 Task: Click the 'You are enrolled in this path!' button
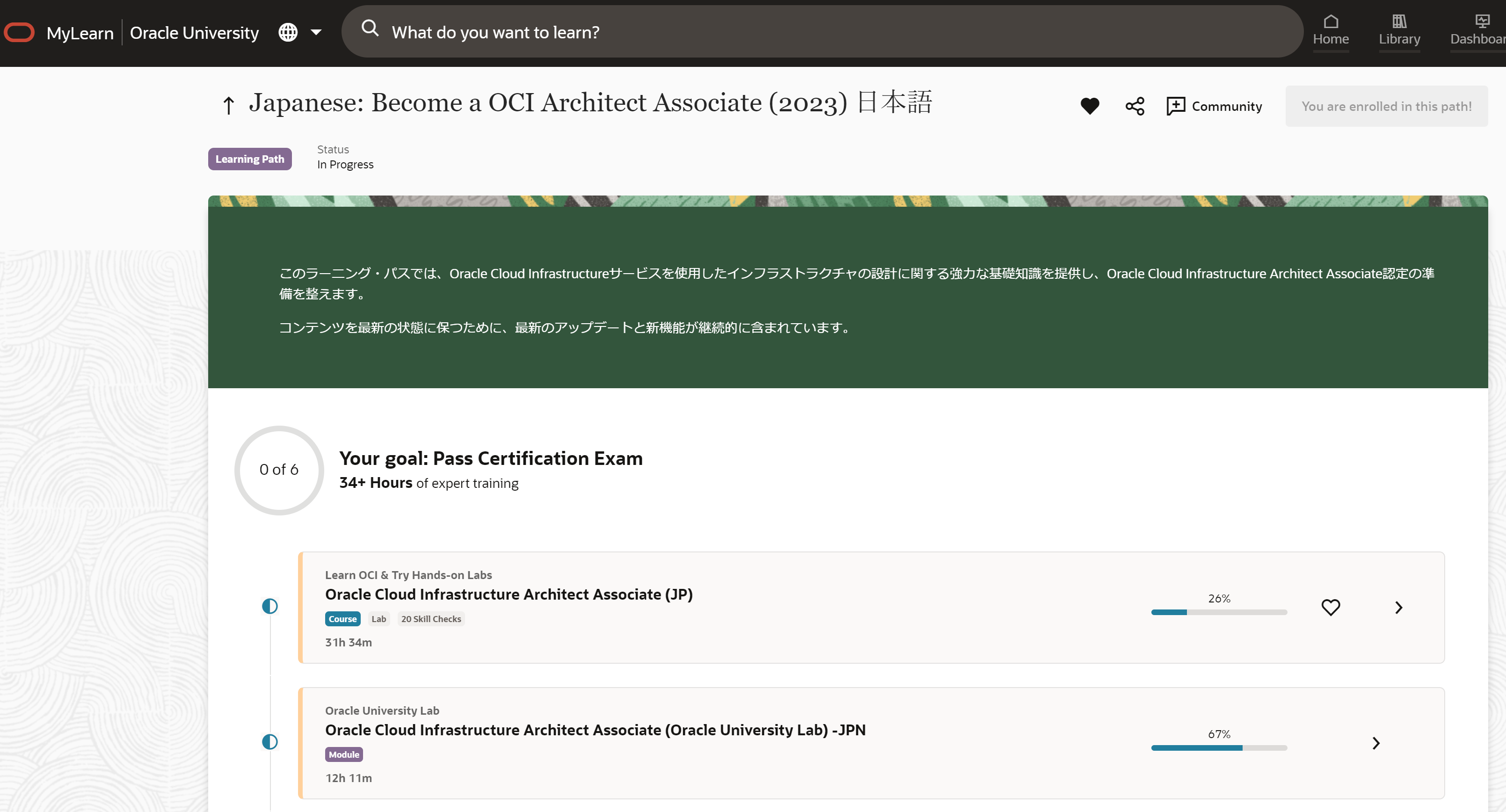pos(1386,106)
